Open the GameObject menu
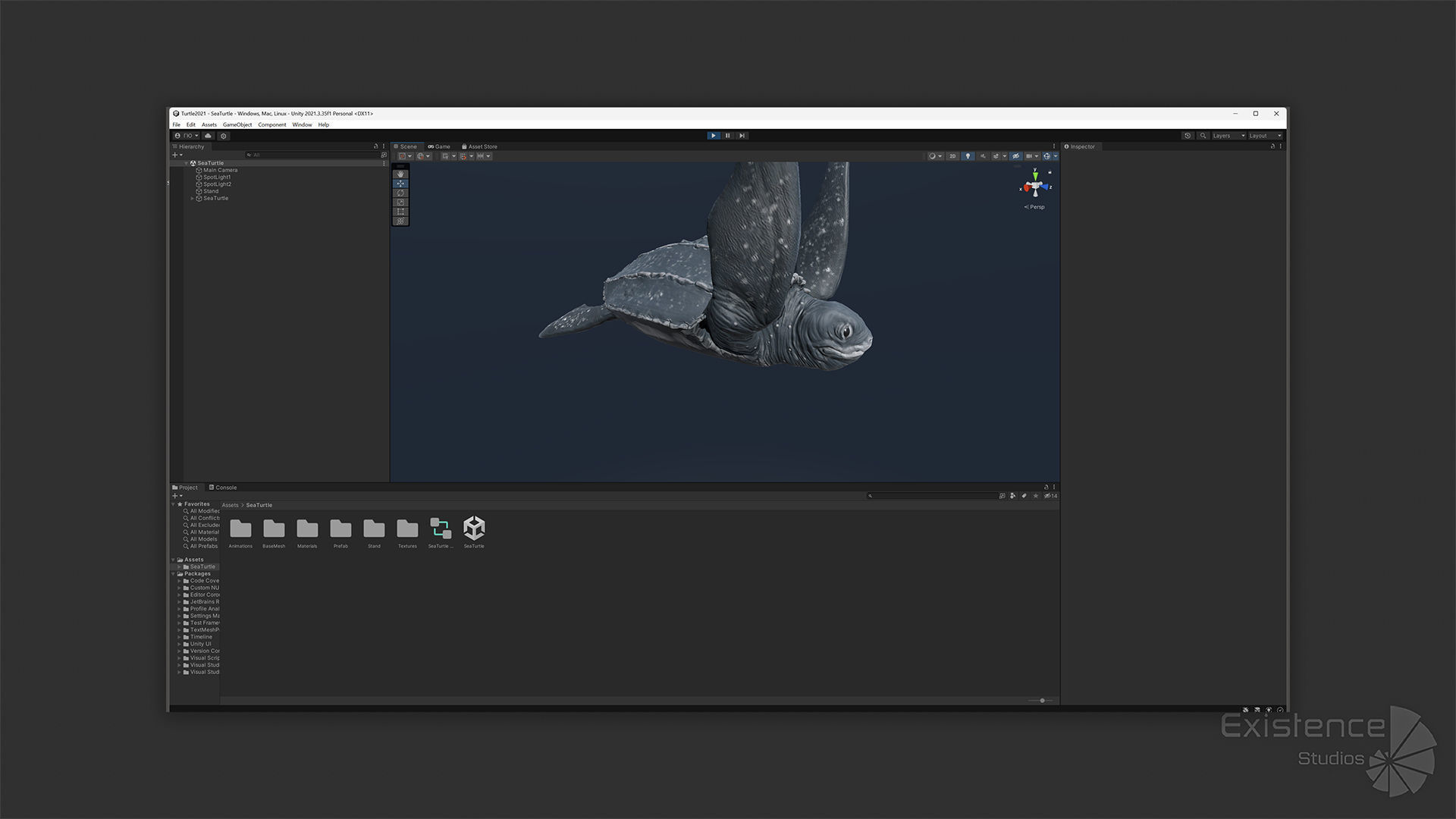 pyautogui.click(x=237, y=124)
